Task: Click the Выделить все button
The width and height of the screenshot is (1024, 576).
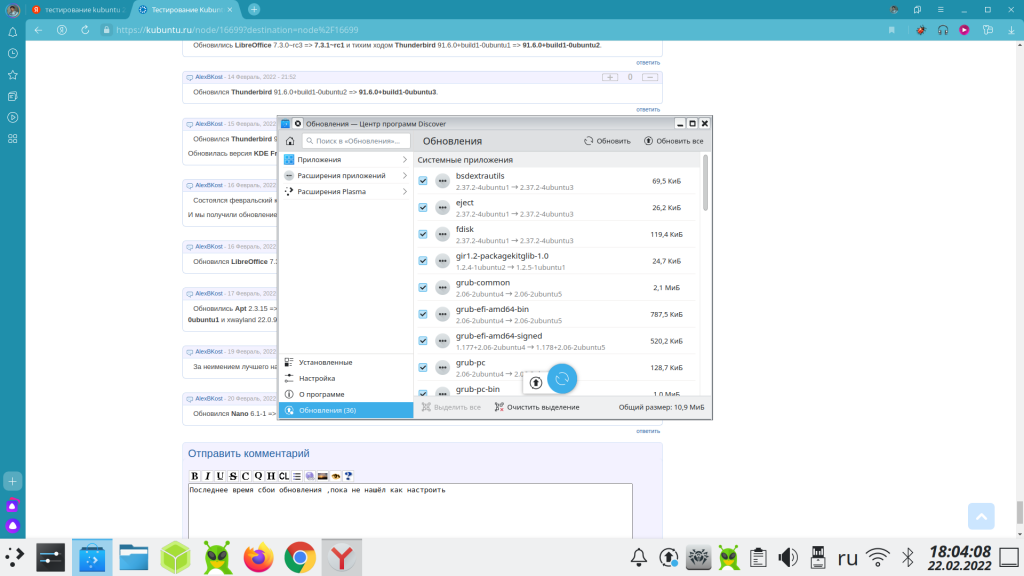Action: pos(451,407)
